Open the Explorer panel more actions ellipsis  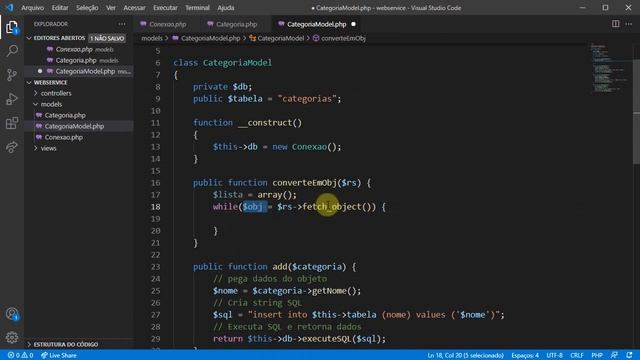pos(122,24)
